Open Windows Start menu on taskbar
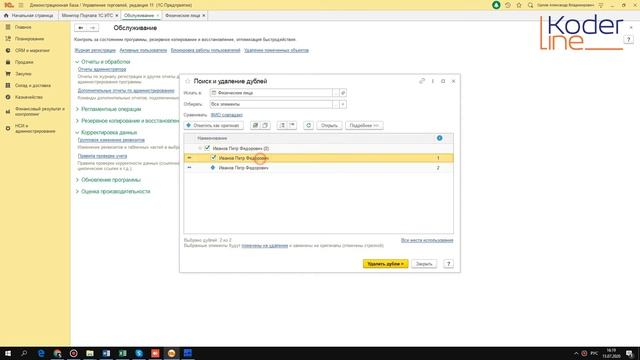Image resolution: width=640 pixels, height=360 pixels. click(8, 353)
